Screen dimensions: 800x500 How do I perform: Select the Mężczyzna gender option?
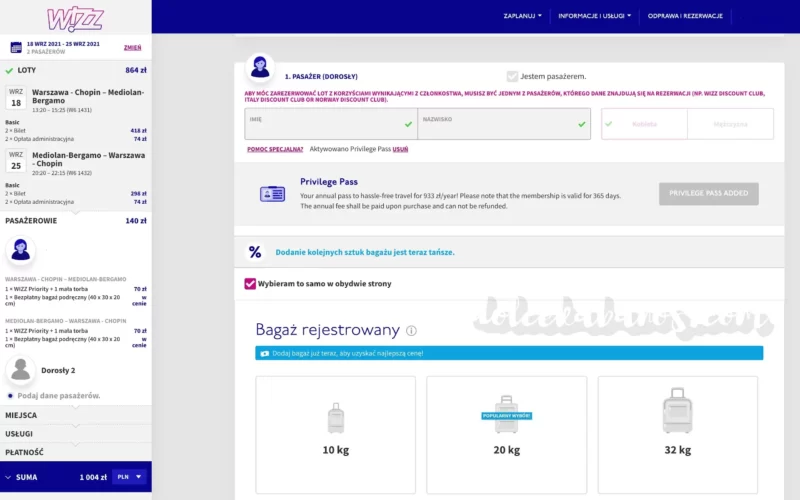(731, 124)
